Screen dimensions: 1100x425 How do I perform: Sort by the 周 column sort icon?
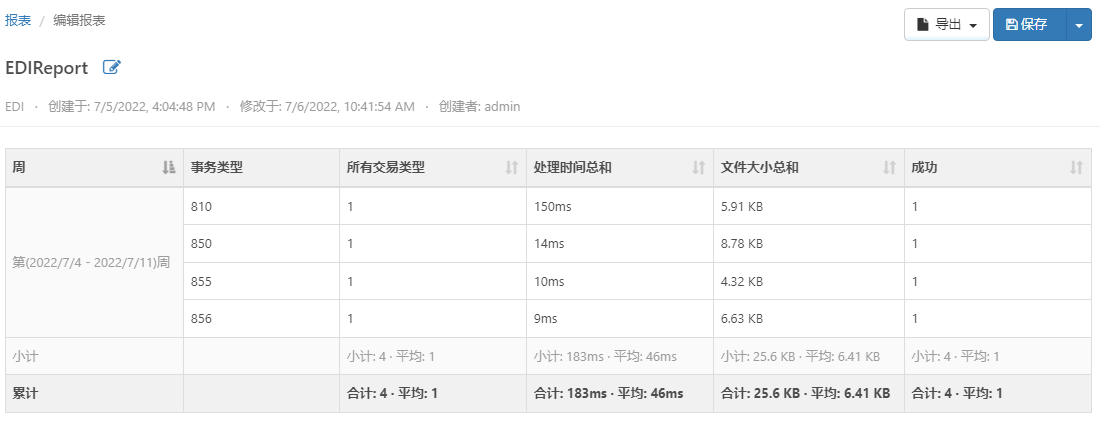coord(168,168)
